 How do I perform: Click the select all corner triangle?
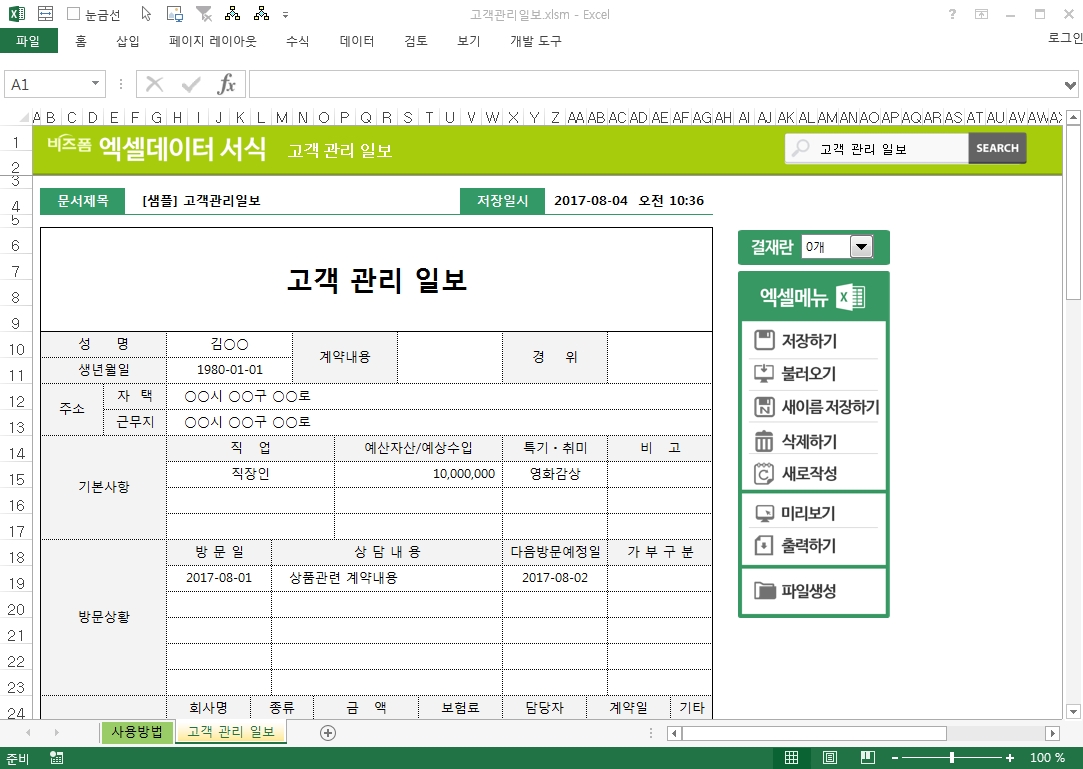[24, 117]
